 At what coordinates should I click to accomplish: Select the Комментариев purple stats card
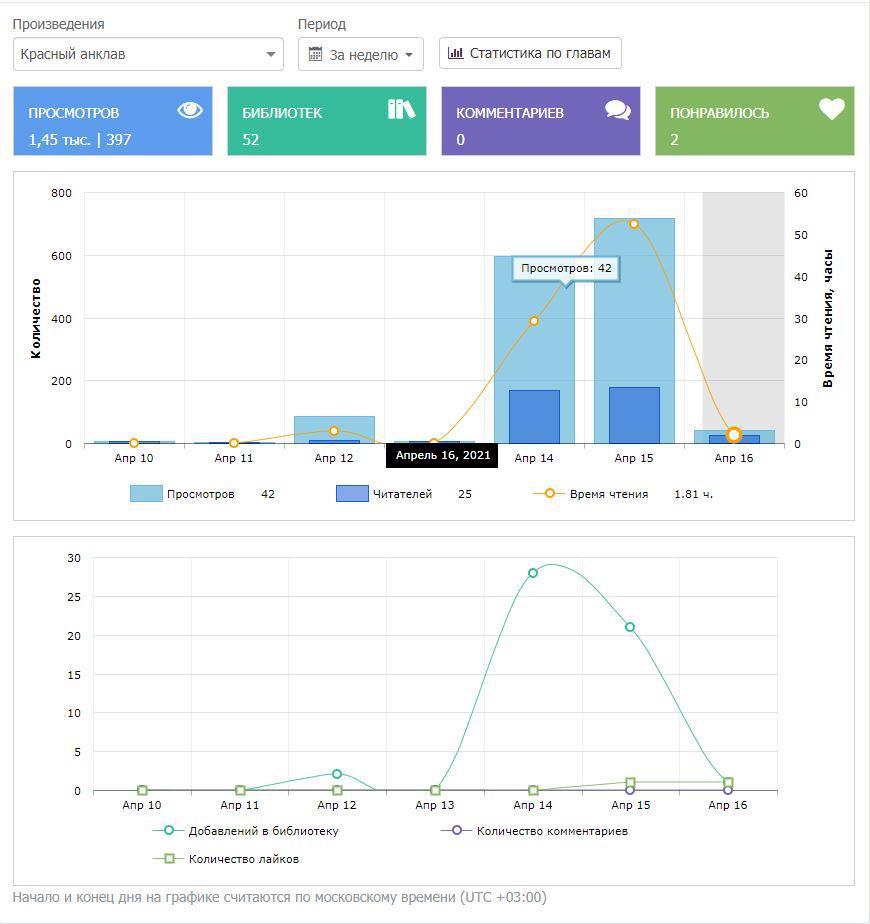tap(540, 121)
